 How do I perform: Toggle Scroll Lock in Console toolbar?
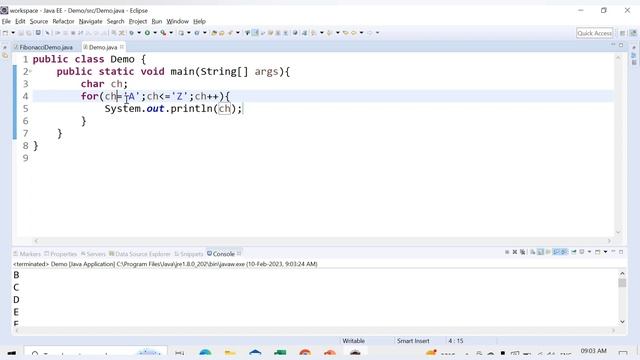pyautogui.click(x=540, y=252)
